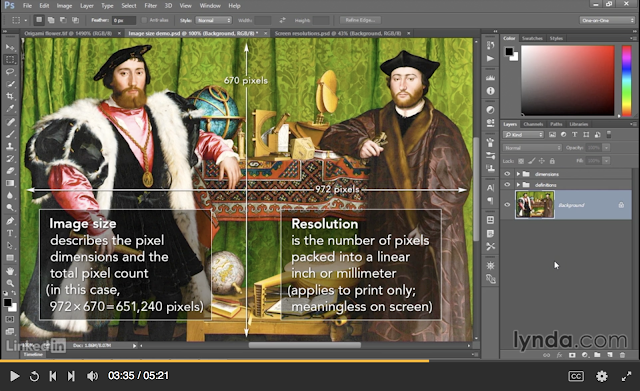
Task: Select the Zoom tool in toolbar
Action: [10, 283]
